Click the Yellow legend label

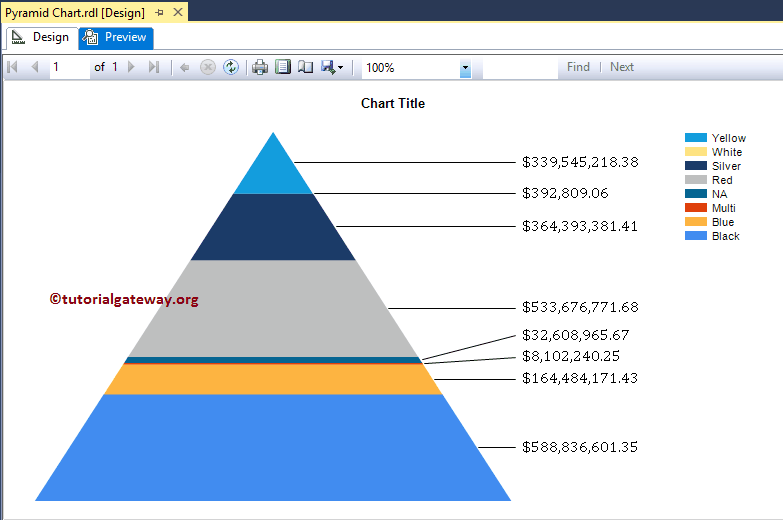click(729, 138)
